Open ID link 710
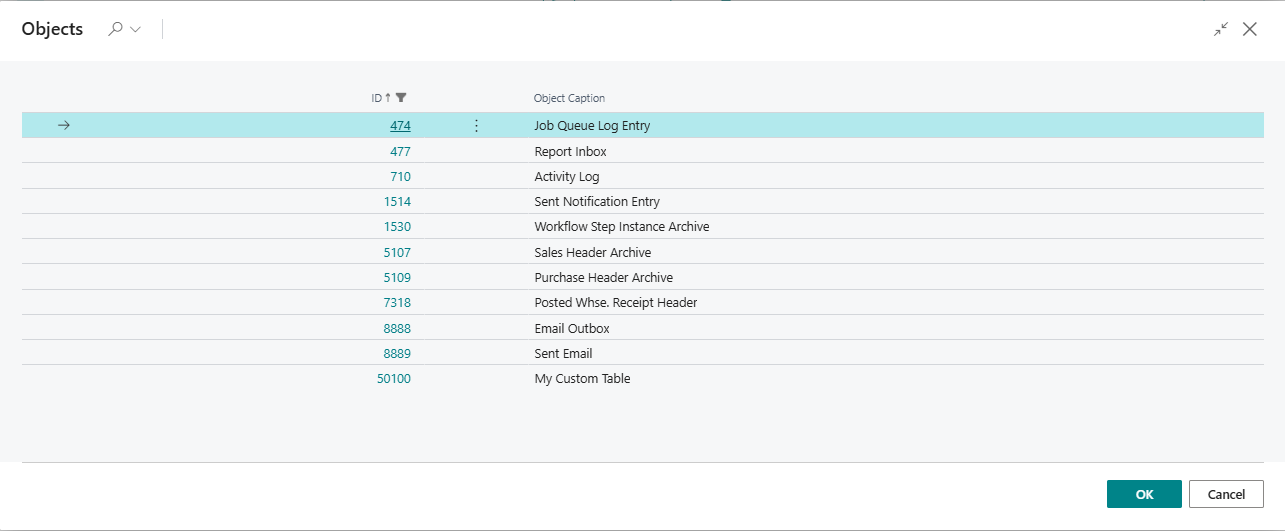The image size is (1285, 531). click(x=400, y=177)
